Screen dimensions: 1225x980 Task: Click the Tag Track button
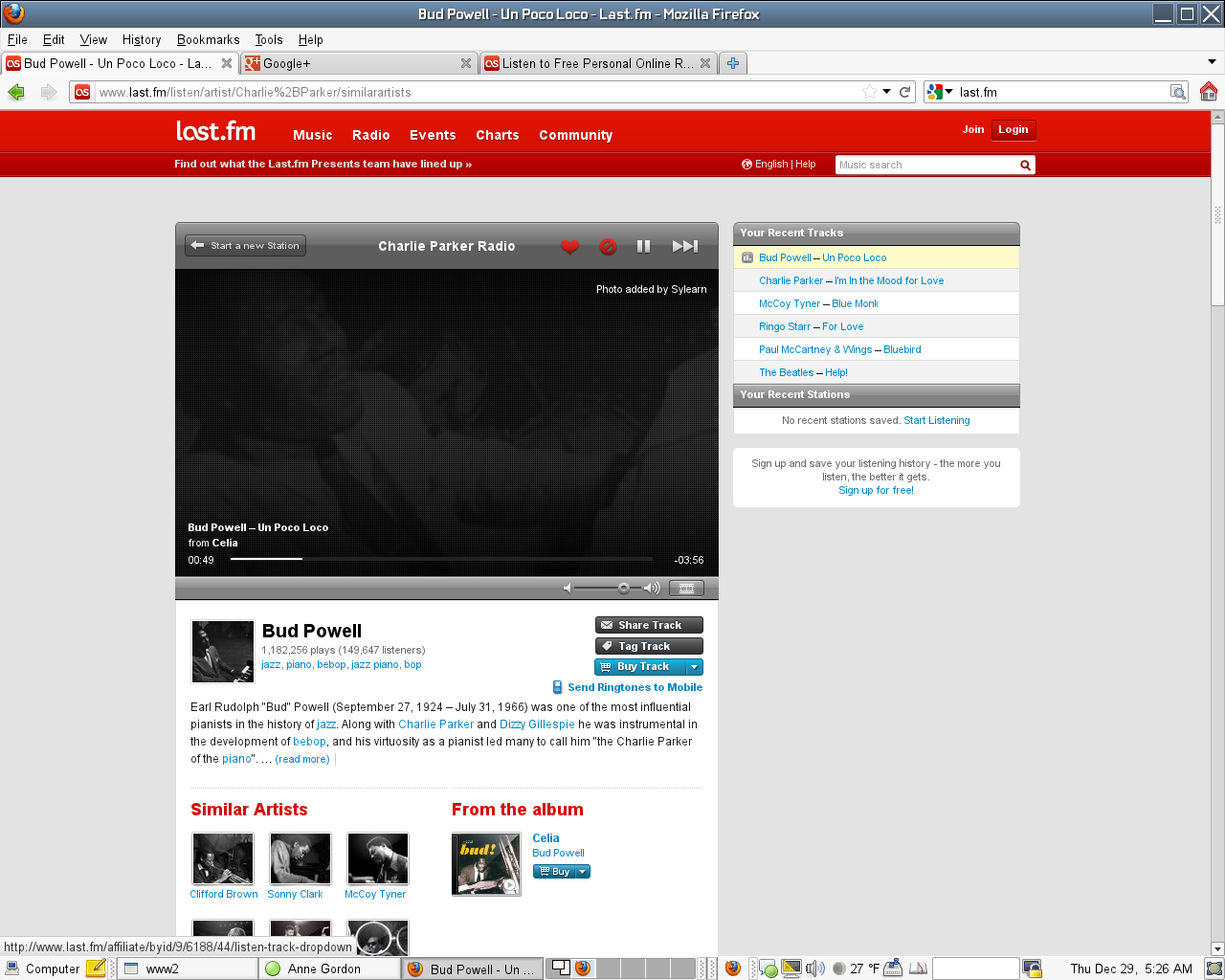click(649, 646)
